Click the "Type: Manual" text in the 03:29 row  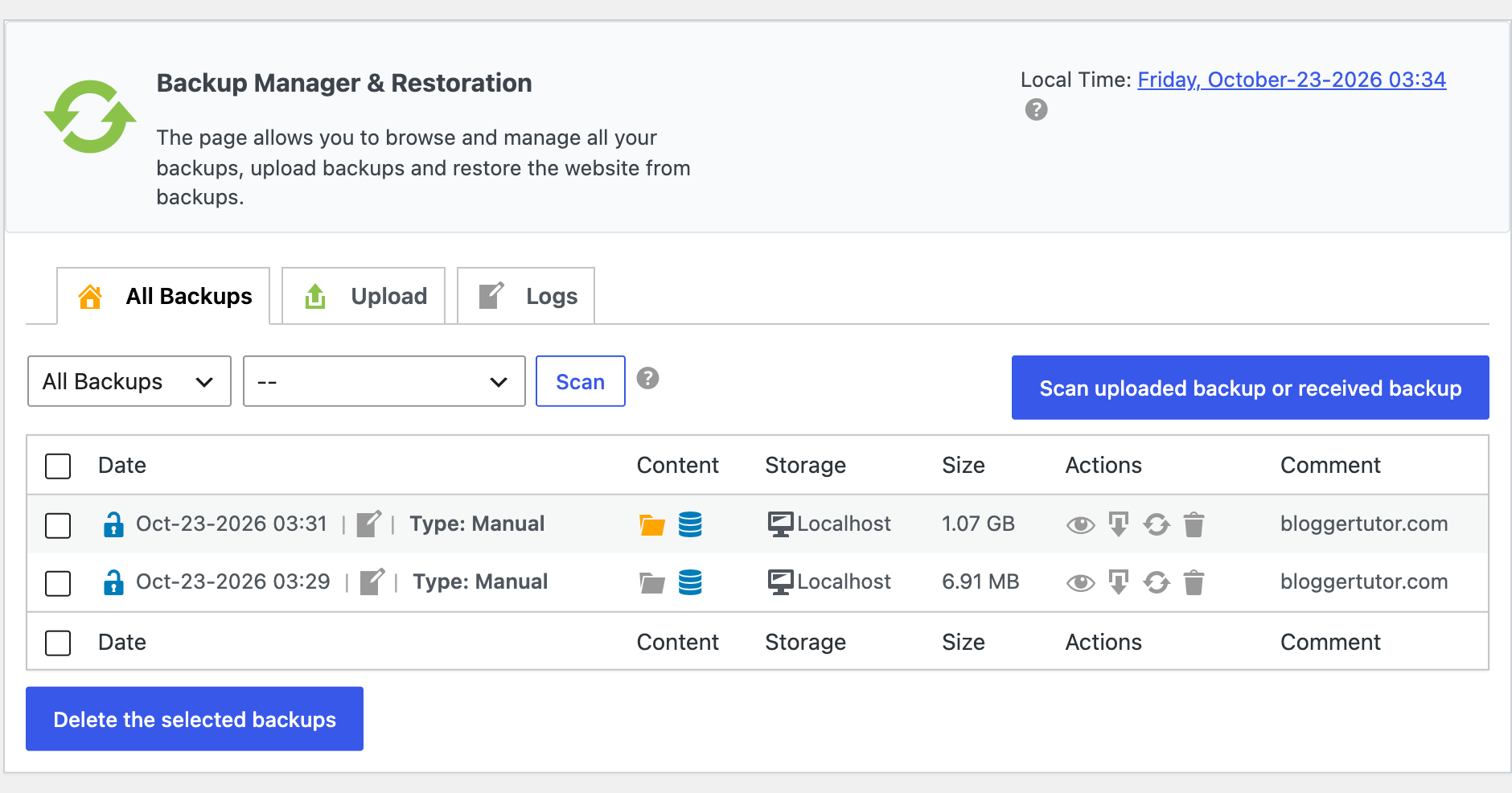tap(480, 581)
